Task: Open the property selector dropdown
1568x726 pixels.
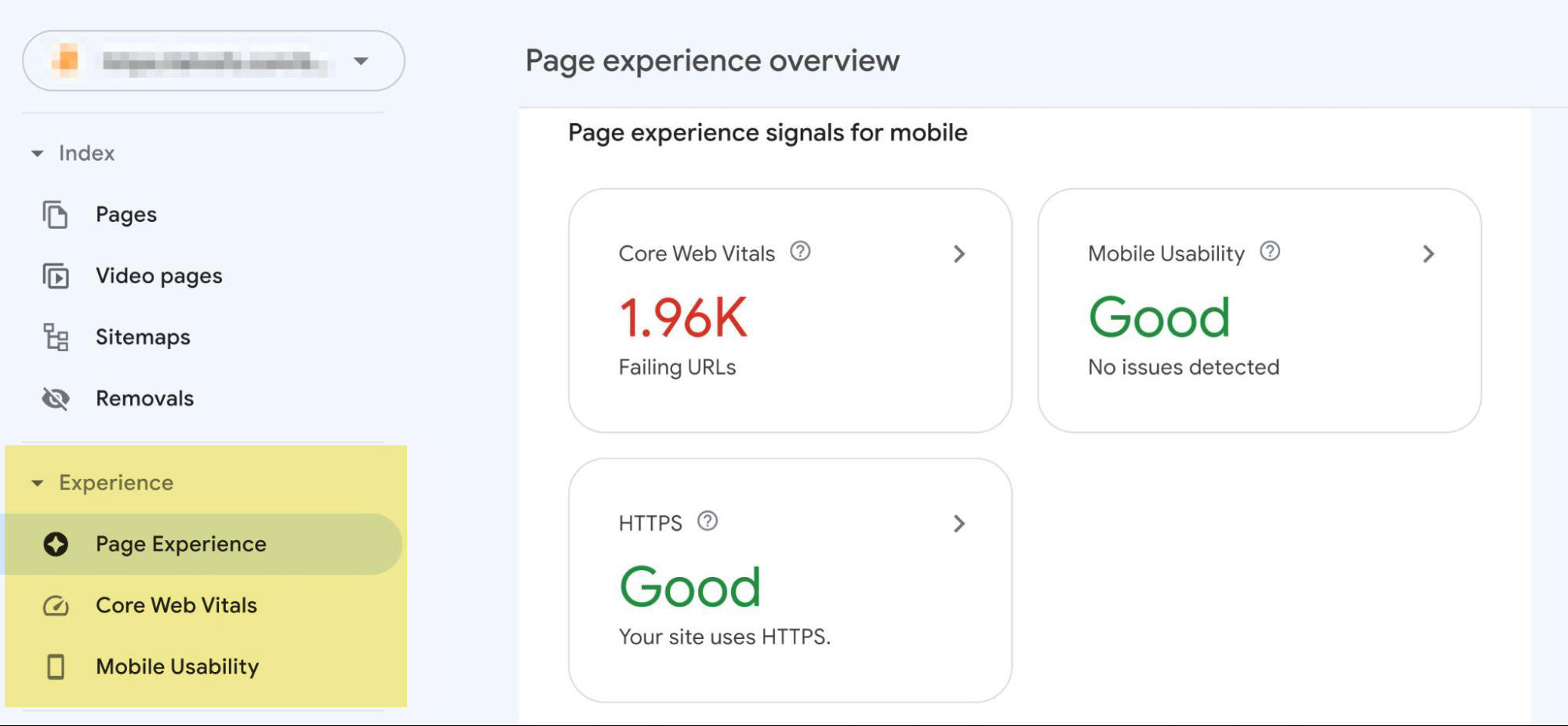Action: click(361, 61)
